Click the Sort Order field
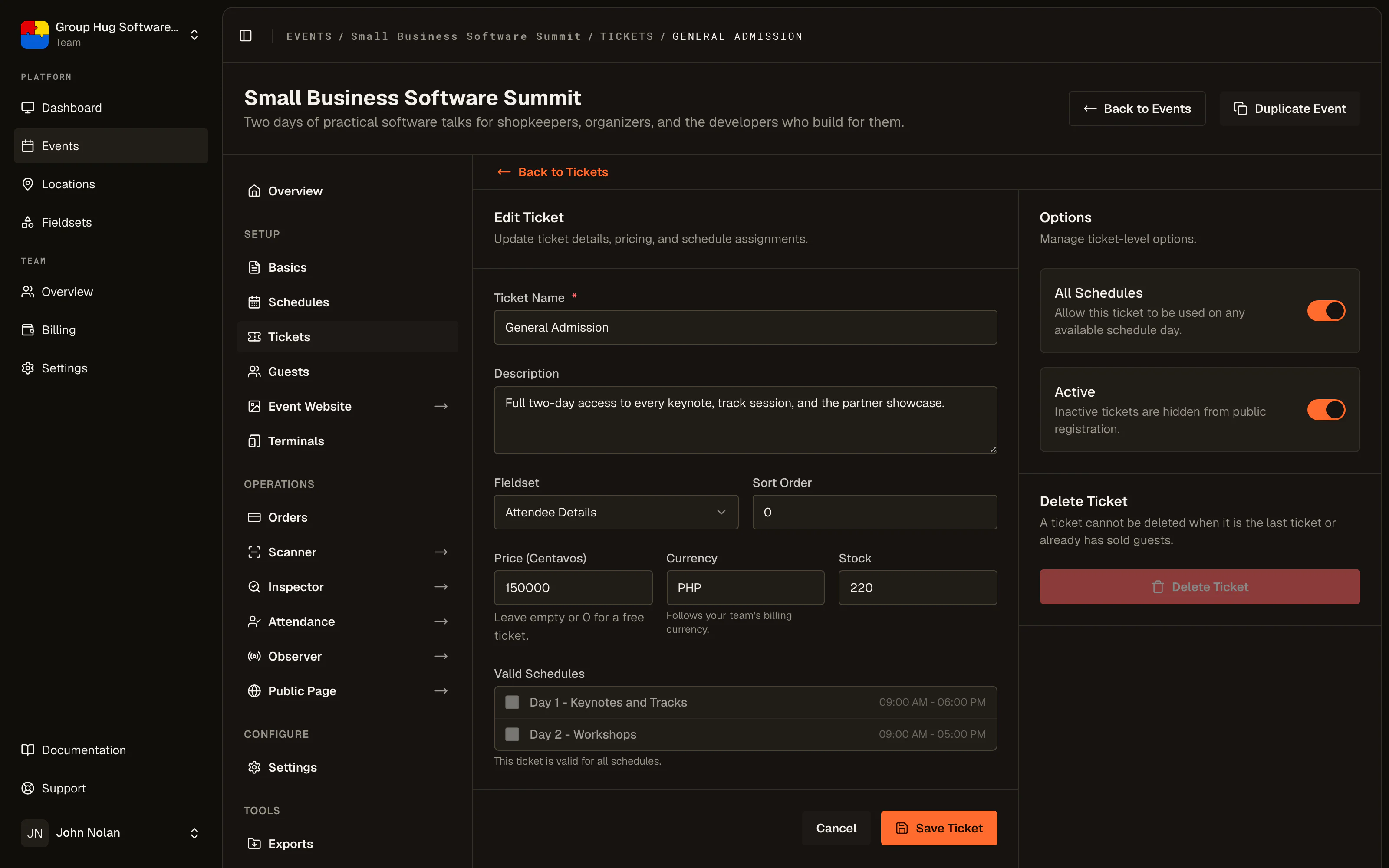Image resolution: width=1389 pixels, height=868 pixels. 875,512
